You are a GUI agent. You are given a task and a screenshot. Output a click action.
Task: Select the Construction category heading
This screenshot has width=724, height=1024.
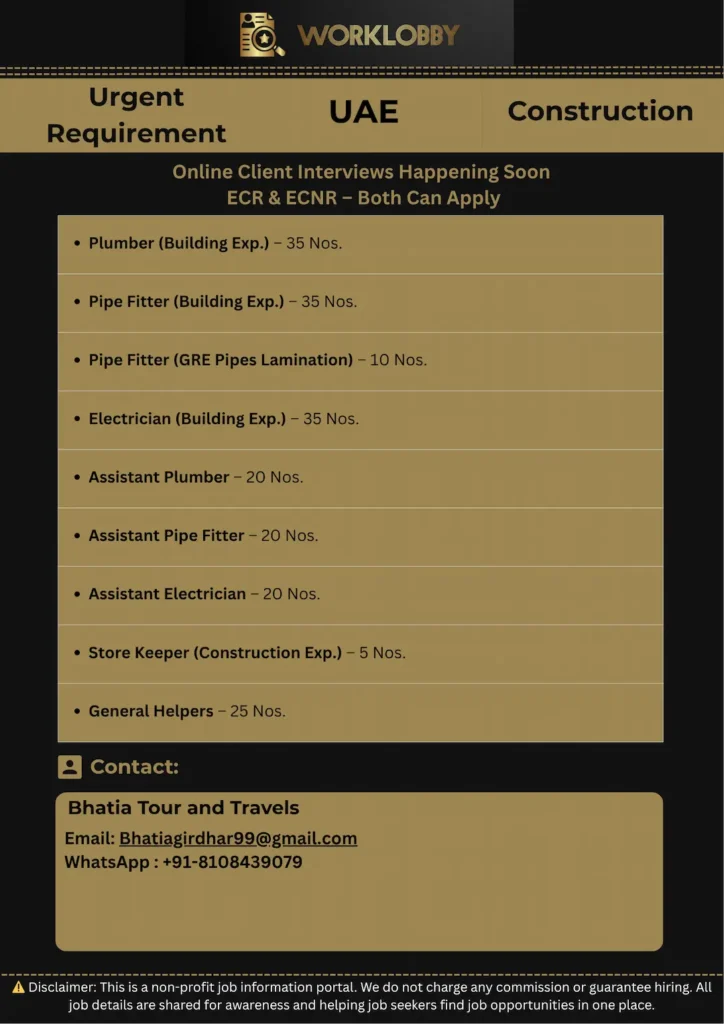point(600,111)
